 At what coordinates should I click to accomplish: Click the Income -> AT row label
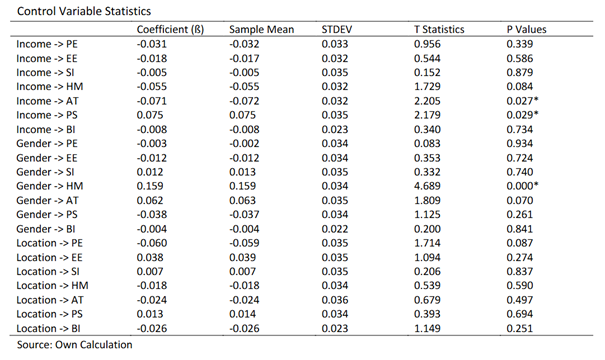(47, 101)
